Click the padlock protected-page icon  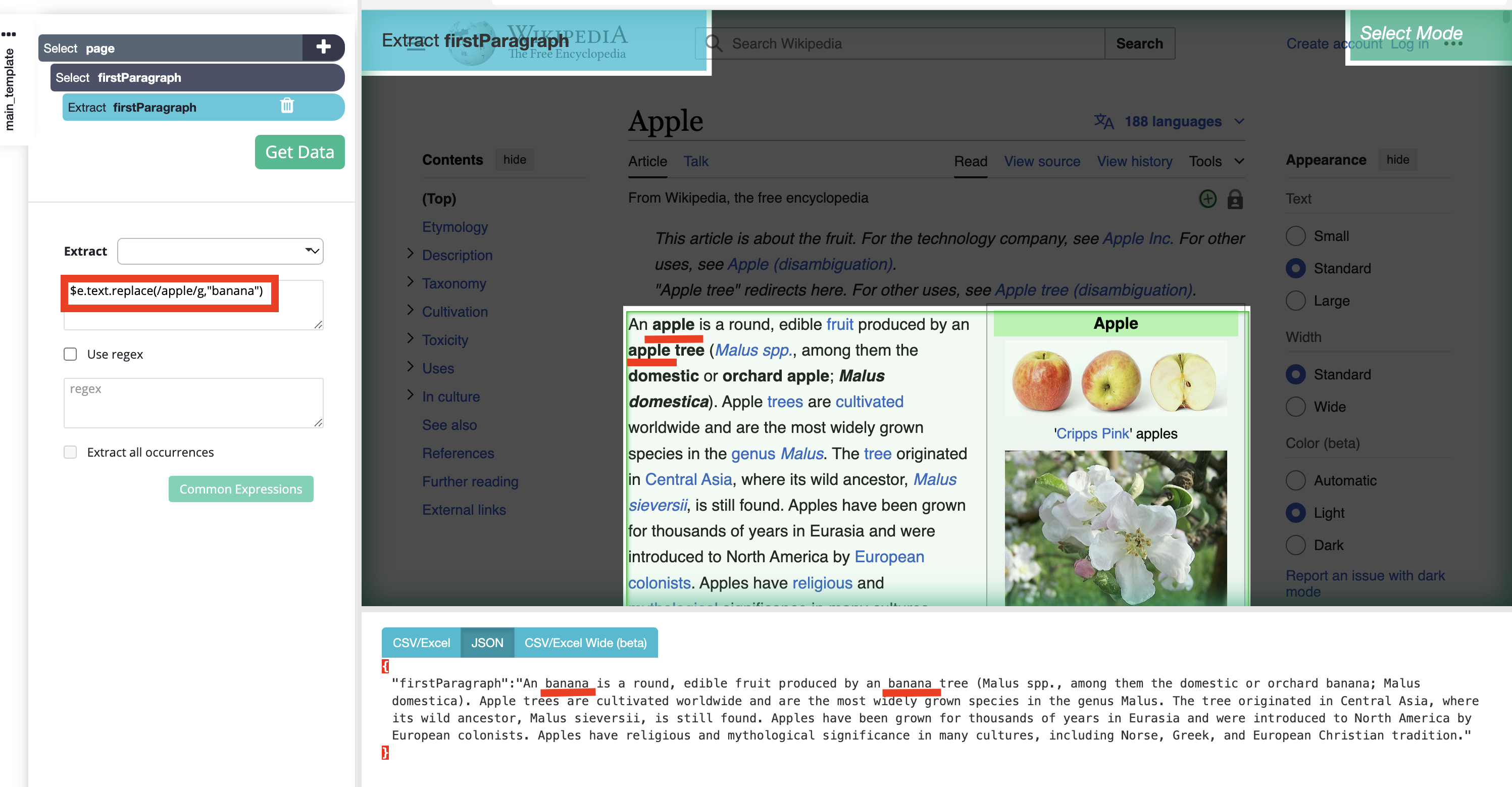1235,199
